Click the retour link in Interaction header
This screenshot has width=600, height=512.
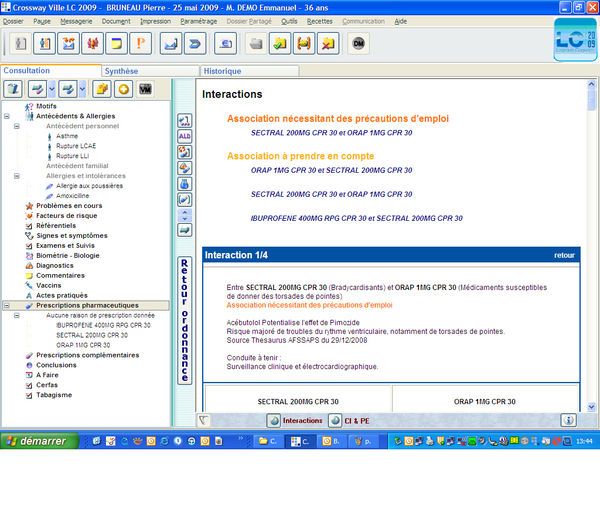pyautogui.click(x=564, y=256)
